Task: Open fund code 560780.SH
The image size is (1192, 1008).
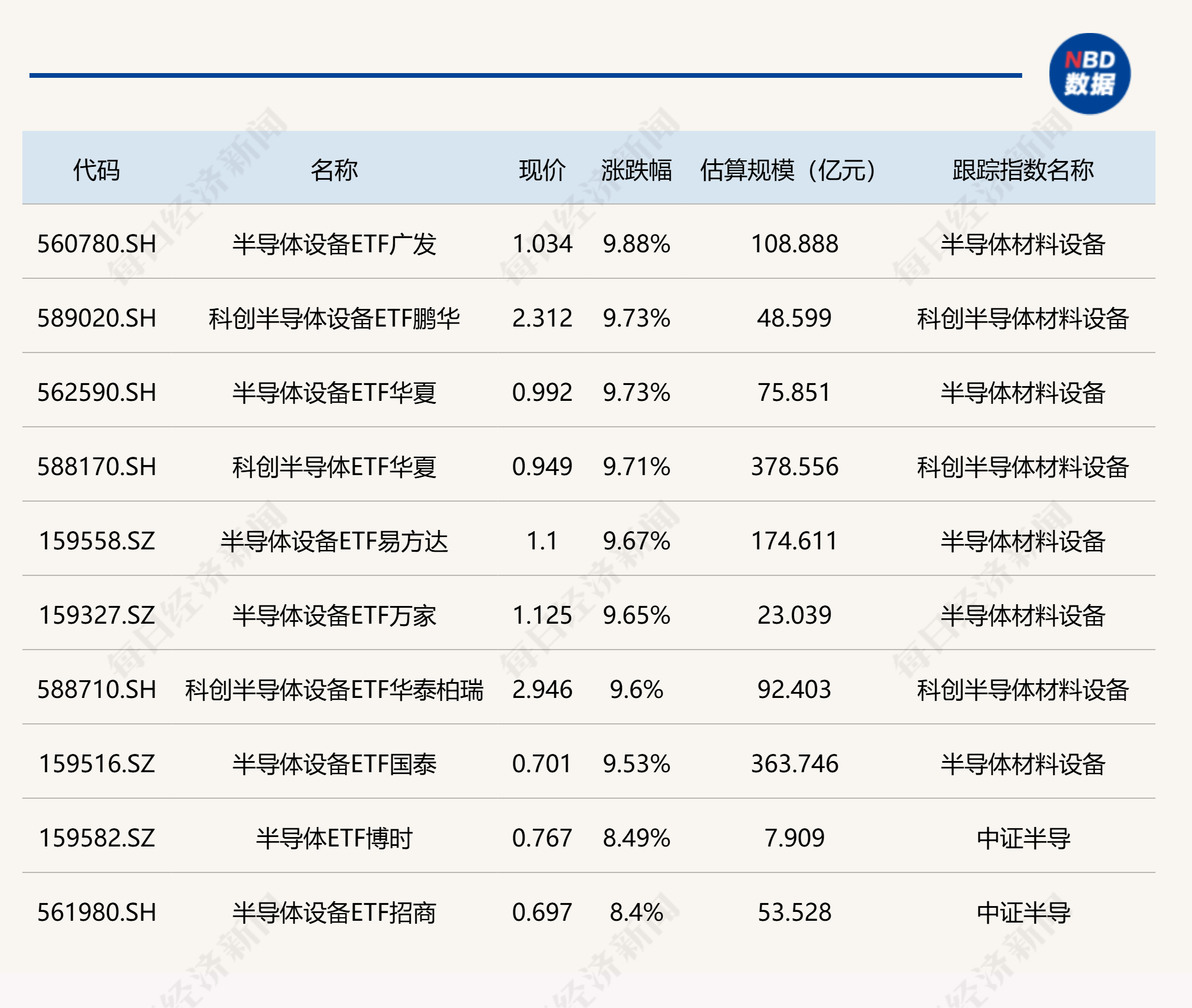Action: coord(97,244)
